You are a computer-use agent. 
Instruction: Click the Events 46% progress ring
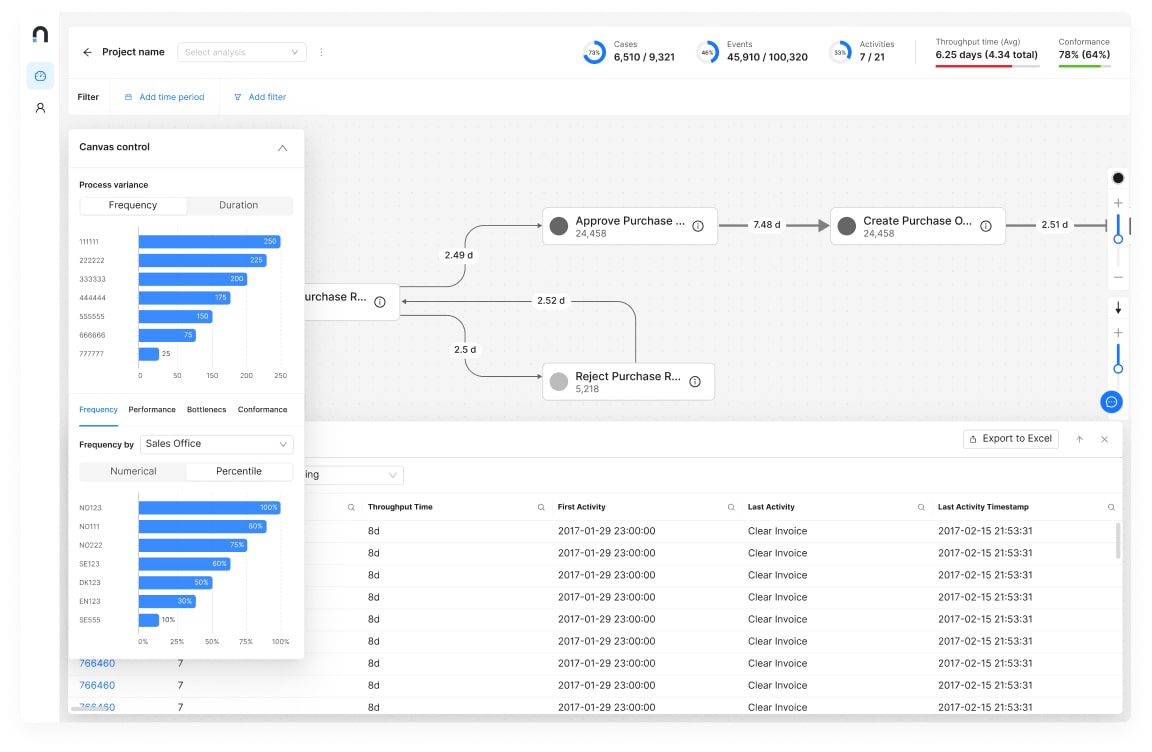tap(707, 52)
